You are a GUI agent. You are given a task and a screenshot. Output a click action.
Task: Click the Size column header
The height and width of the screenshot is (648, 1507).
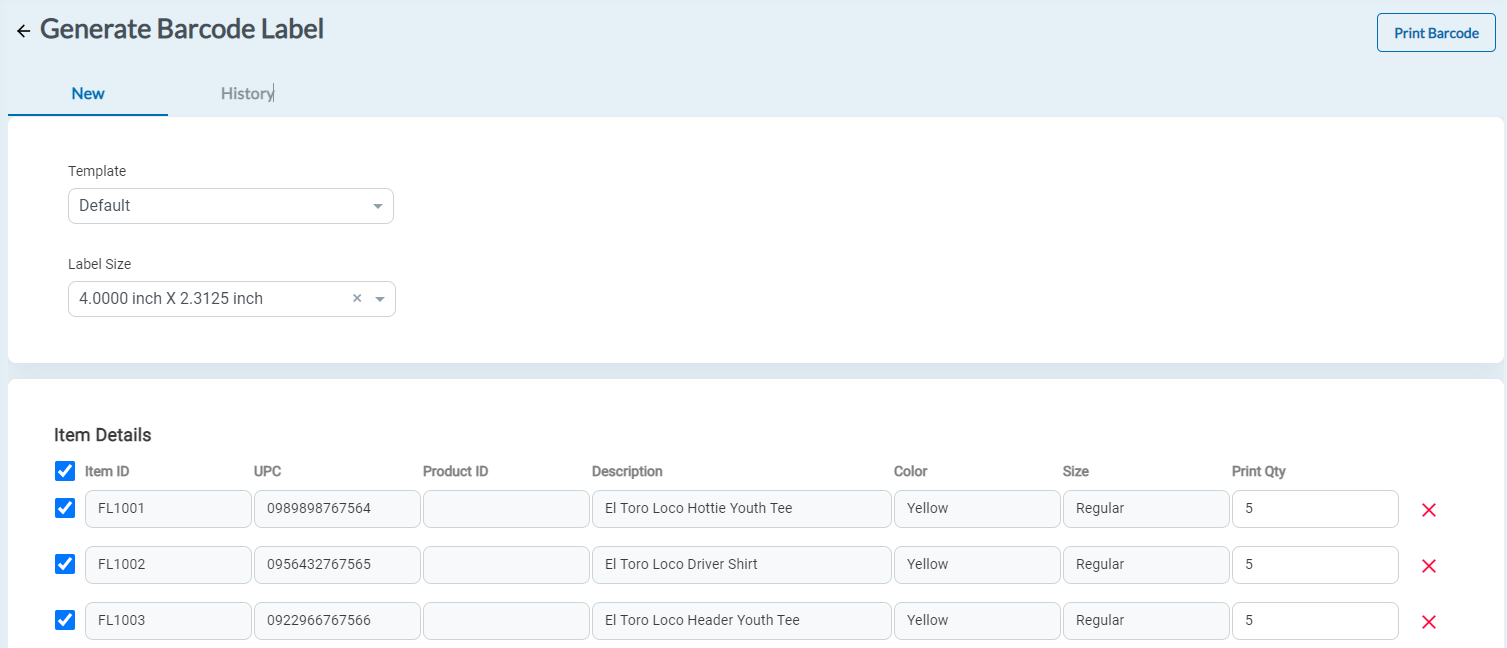(1076, 471)
